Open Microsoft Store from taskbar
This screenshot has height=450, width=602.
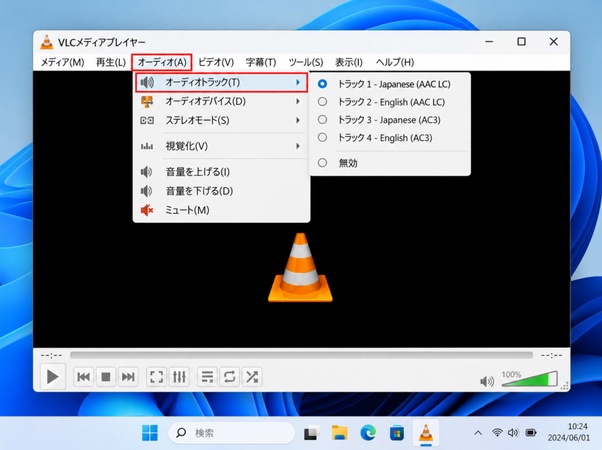[x=397, y=433]
